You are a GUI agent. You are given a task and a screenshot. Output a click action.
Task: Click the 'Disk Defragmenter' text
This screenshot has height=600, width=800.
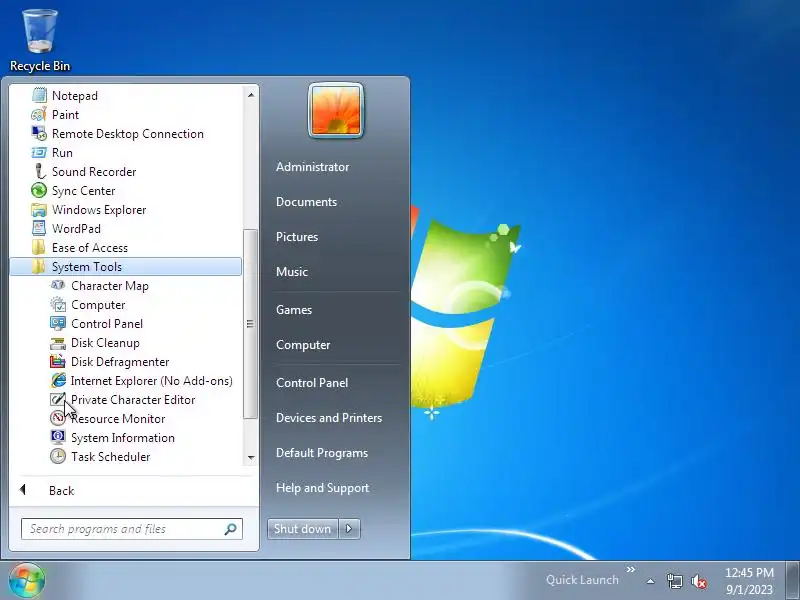[120, 361]
